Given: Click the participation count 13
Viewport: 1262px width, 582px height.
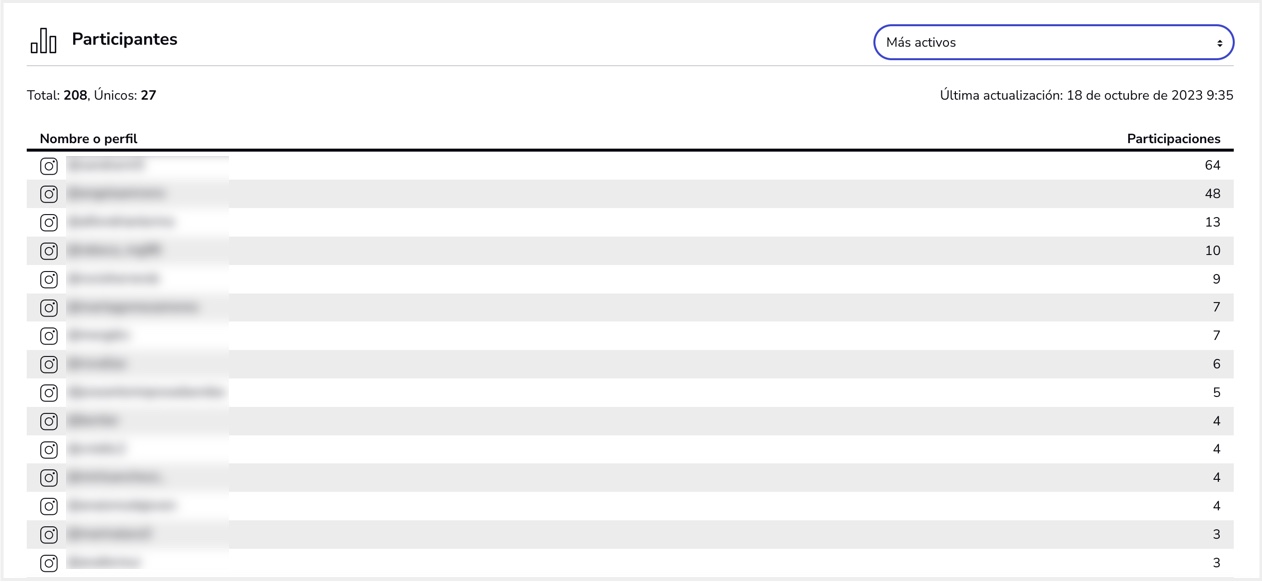Looking at the screenshot, I should coord(1212,222).
